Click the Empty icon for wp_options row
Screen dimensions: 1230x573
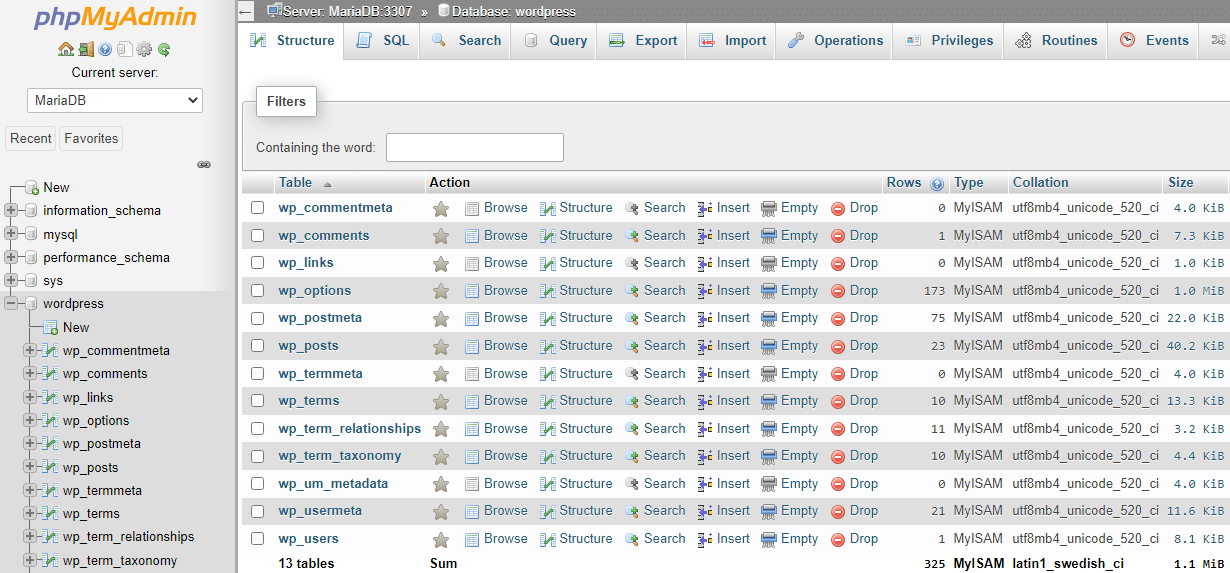[x=769, y=291]
